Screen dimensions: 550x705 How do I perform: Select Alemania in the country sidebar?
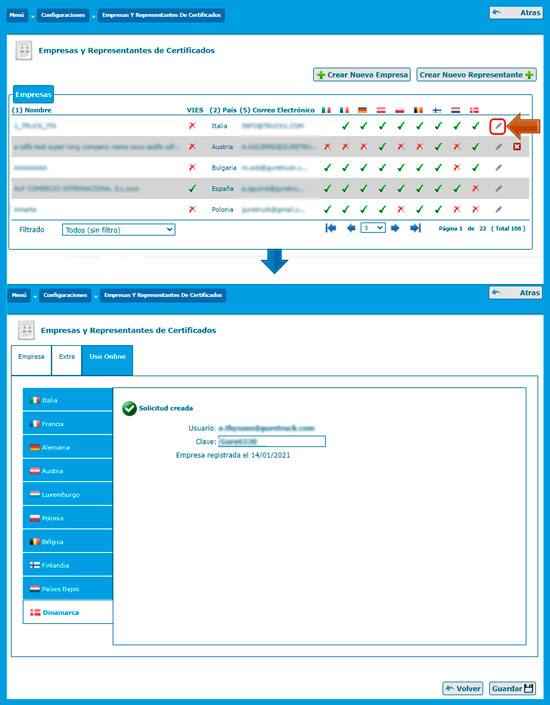pos(67,447)
